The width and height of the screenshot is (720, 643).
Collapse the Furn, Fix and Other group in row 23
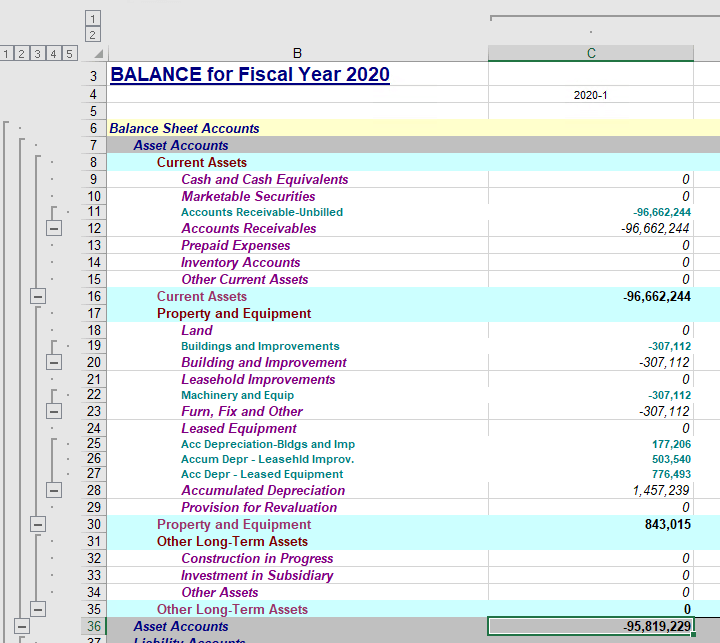coord(54,411)
